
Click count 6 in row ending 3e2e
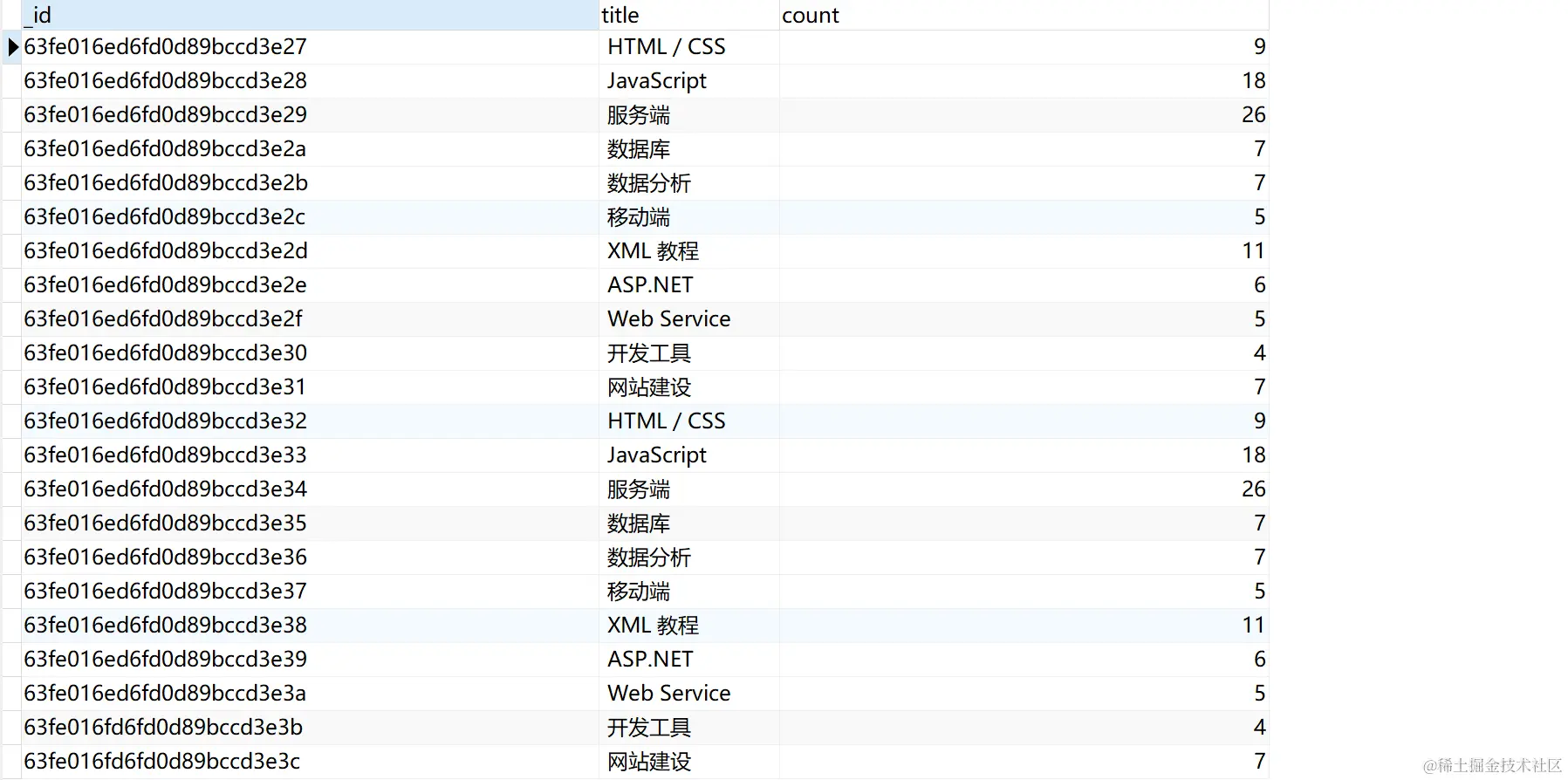coord(1024,285)
